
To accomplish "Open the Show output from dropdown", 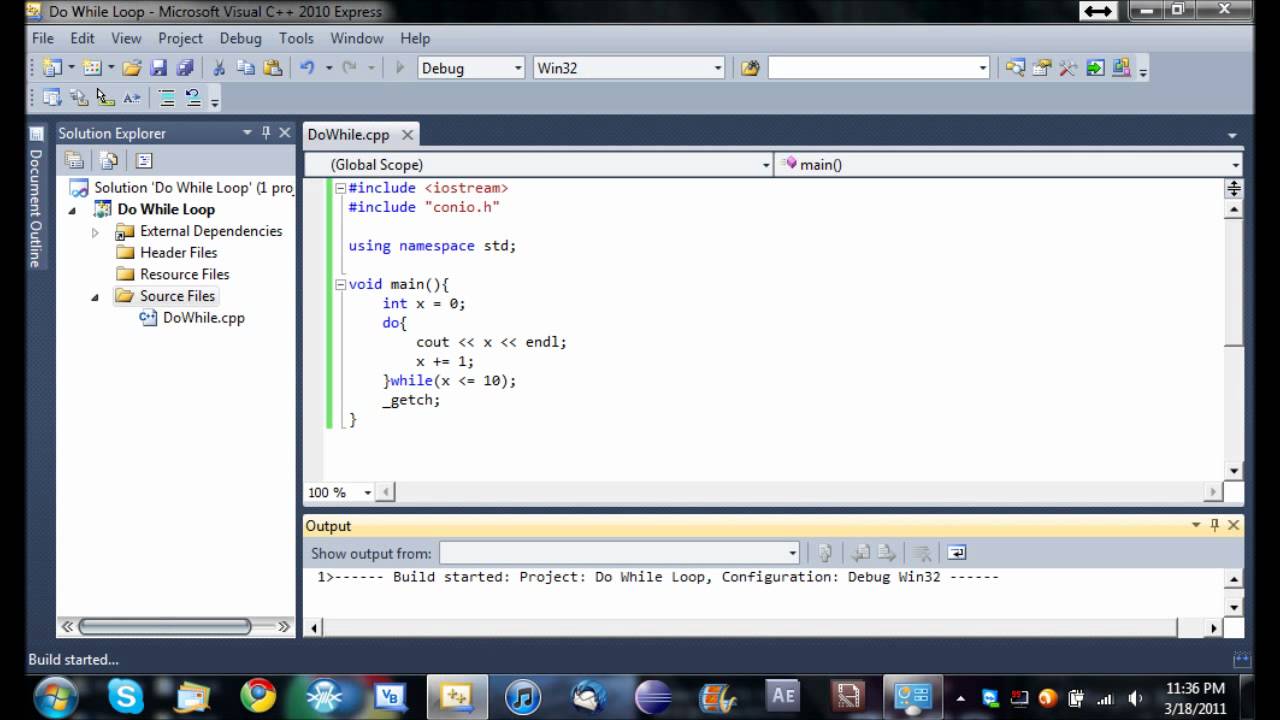I will click(x=792, y=553).
